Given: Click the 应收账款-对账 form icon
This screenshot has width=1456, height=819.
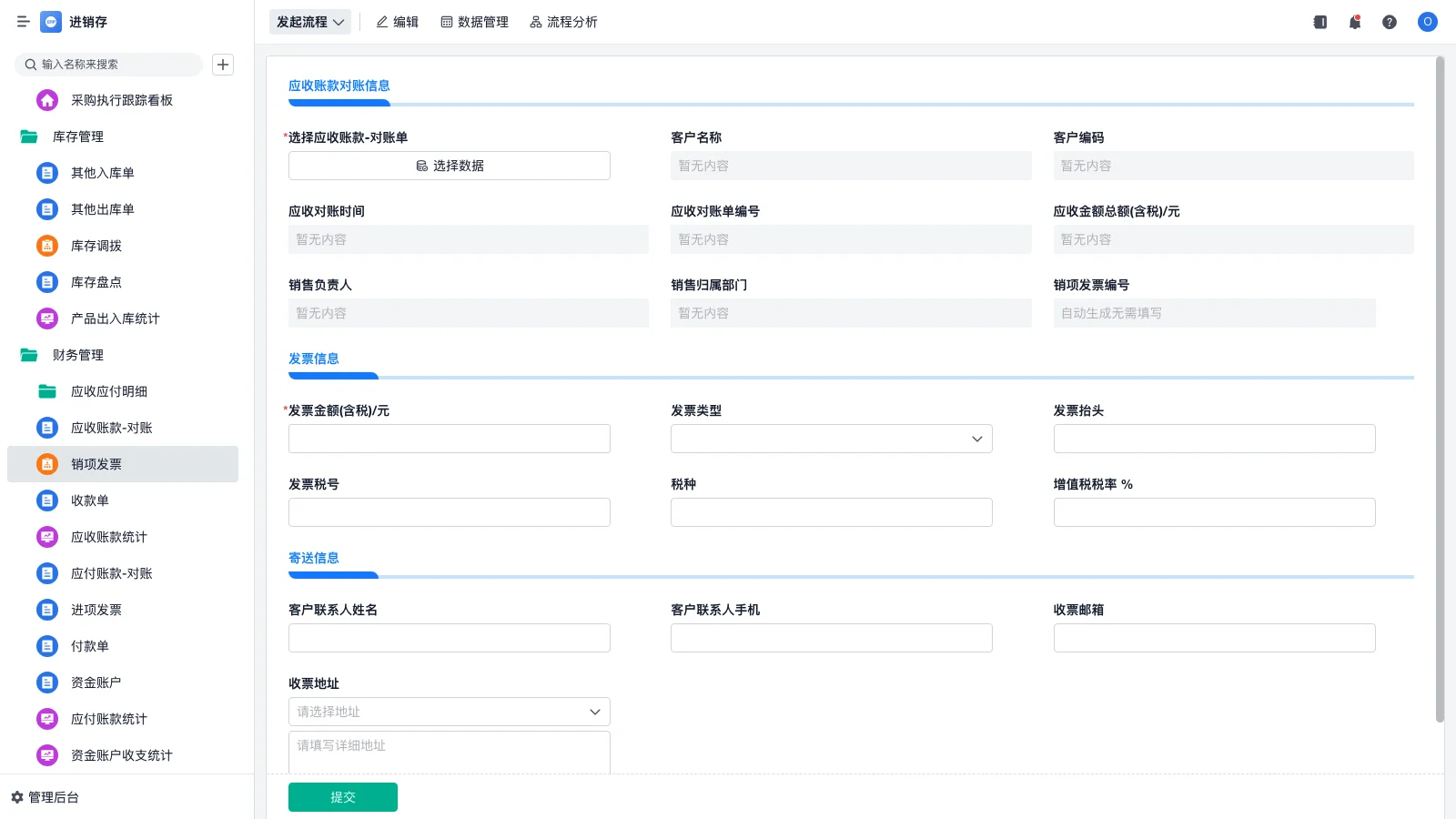Looking at the screenshot, I should (47, 428).
